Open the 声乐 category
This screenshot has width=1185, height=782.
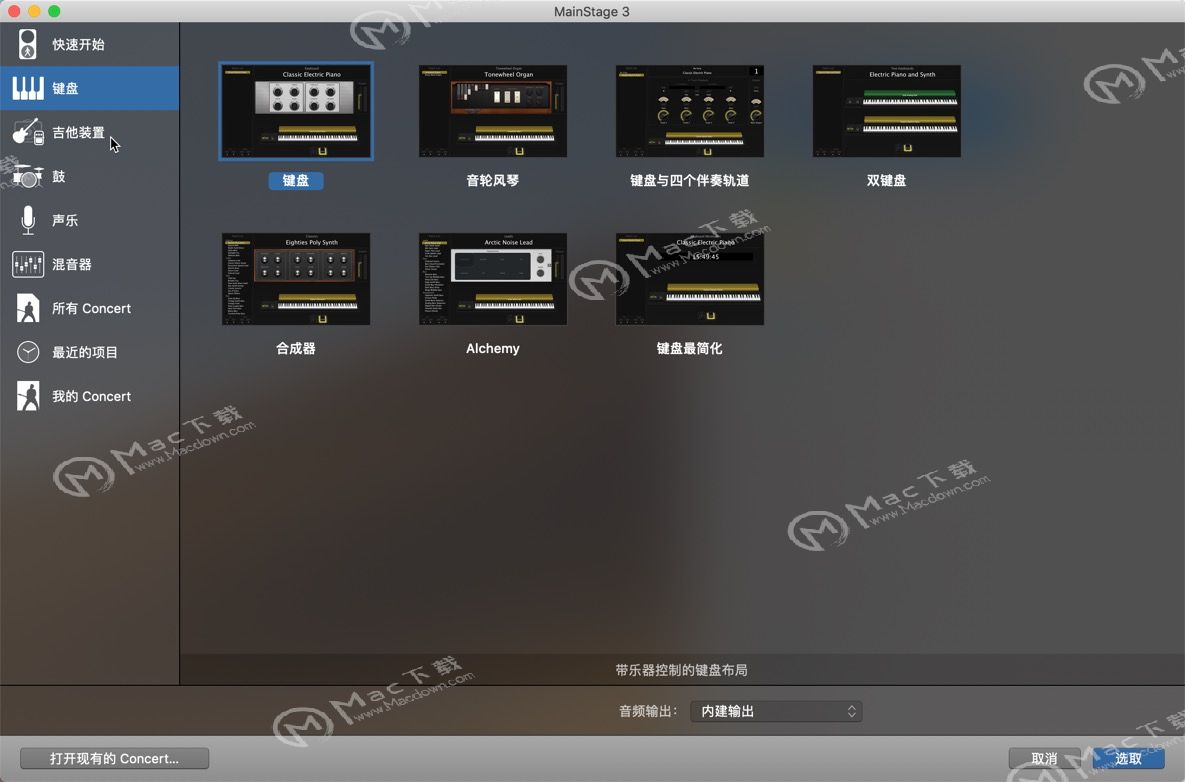click(89, 220)
